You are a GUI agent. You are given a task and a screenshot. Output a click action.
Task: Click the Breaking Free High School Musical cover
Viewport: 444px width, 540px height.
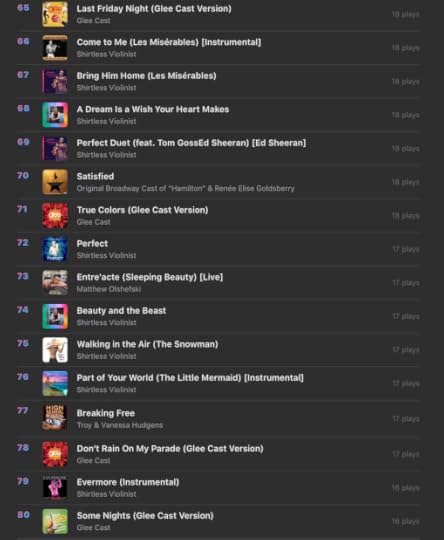tap(55, 417)
